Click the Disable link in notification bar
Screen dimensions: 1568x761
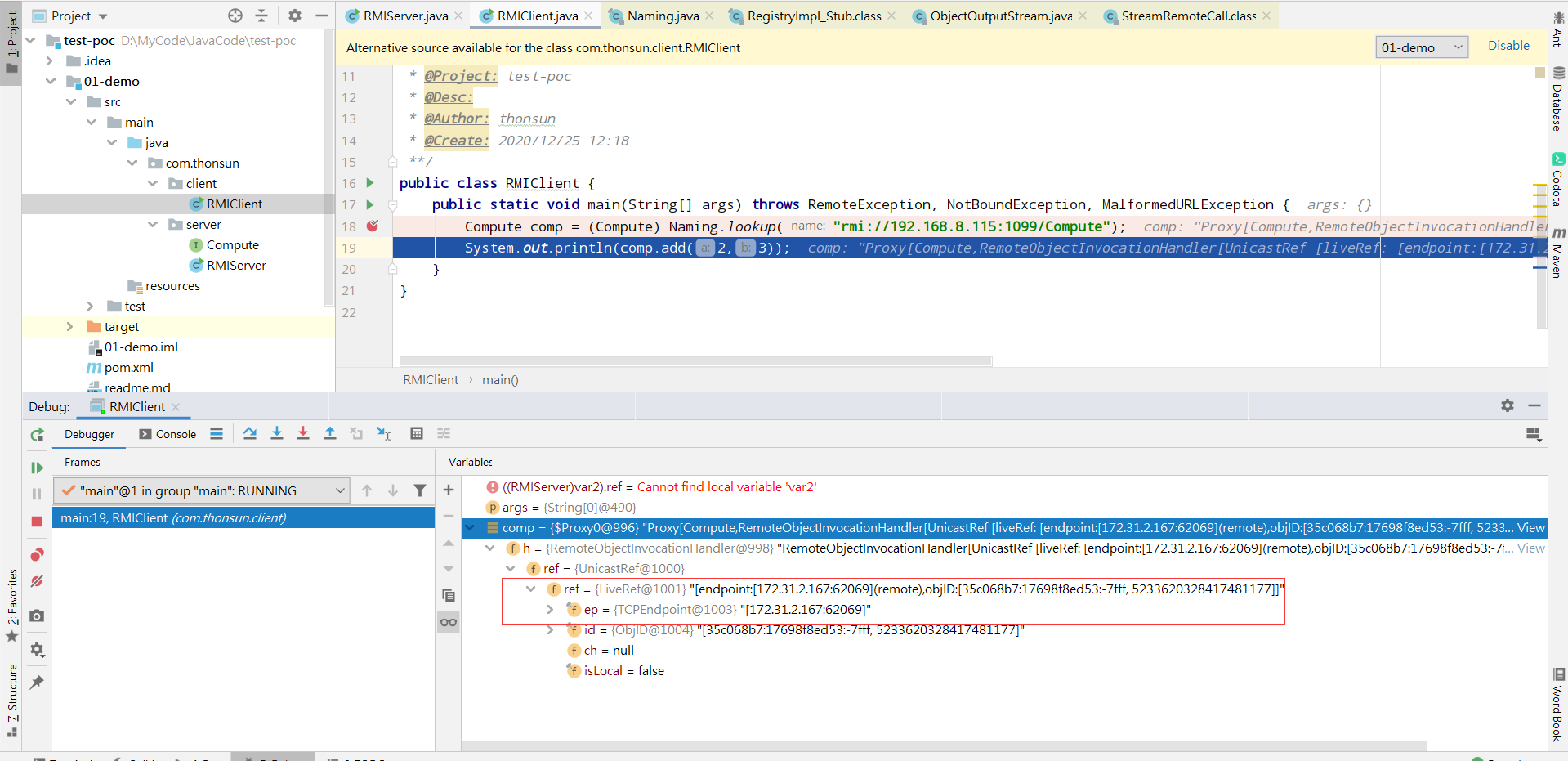(1508, 46)
